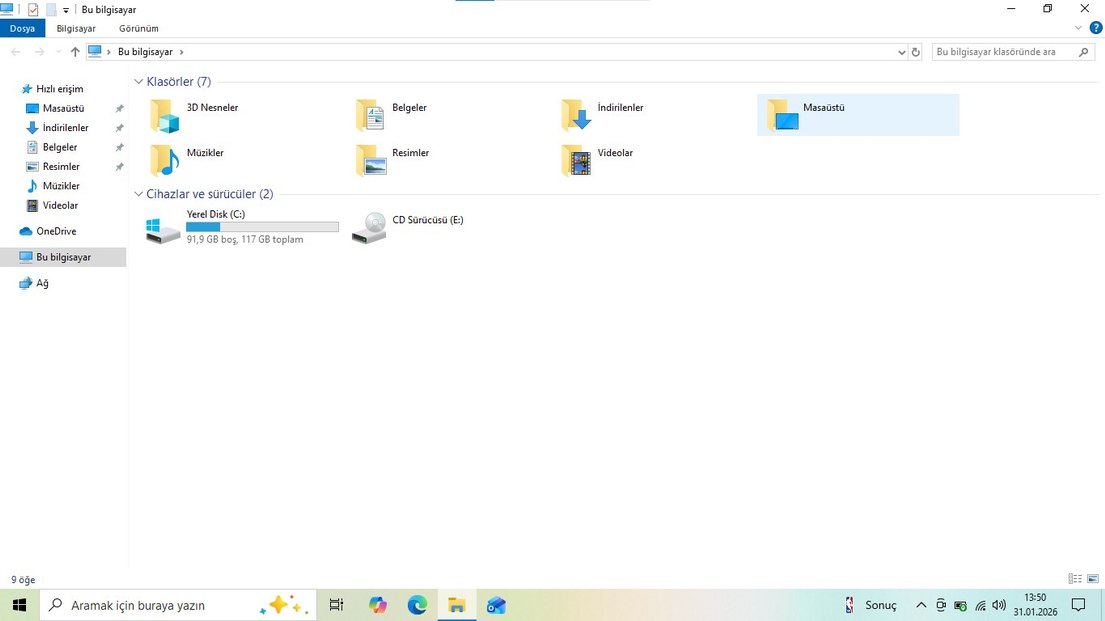
Task: Launch Microsoft Edge from the taskbar
Action: pos(417,605)
